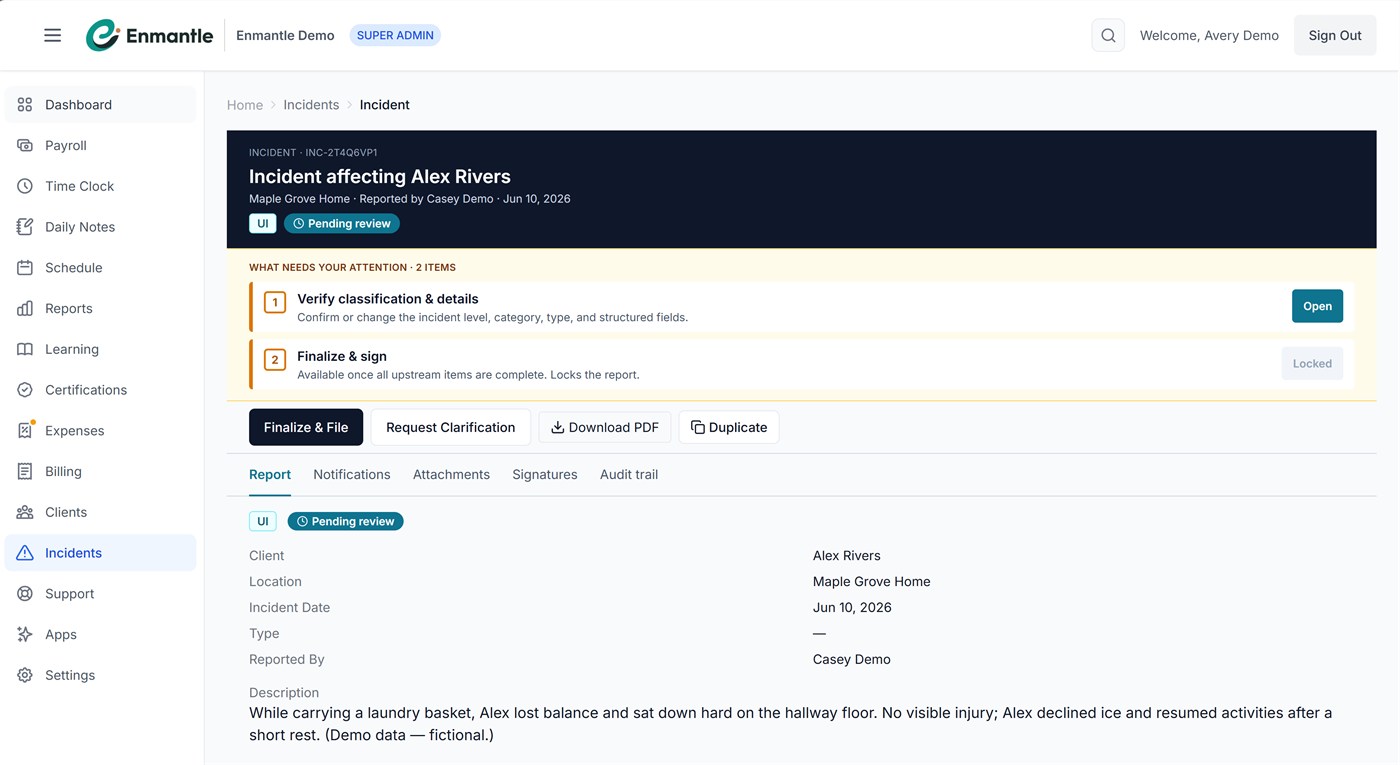Go to the Incidents breadcrumb link
1400x765 pixels.
(x=311, y=104)
